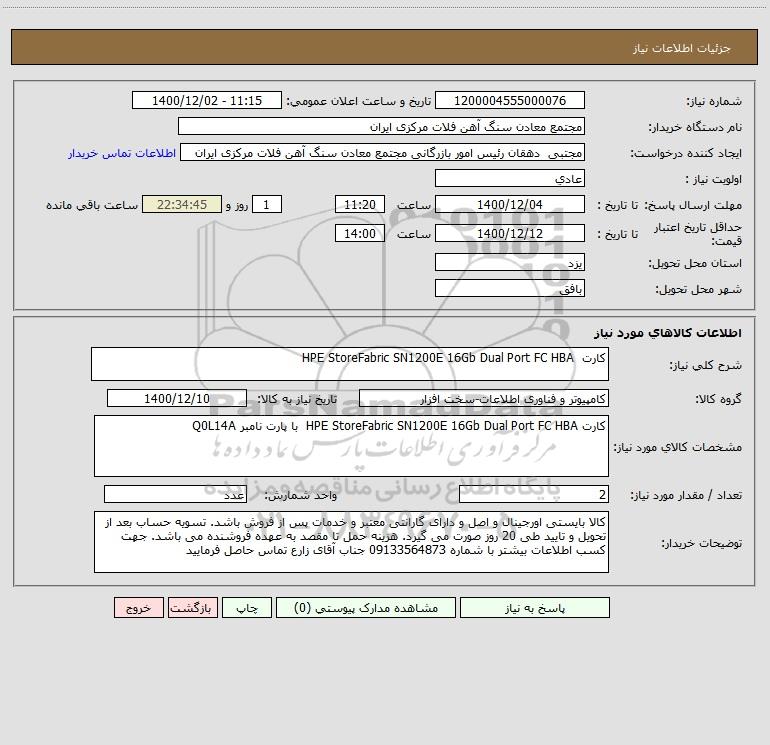Click the priority field showing عادي
The height and width of the screenshot is (745, 770).
(510, 178)
